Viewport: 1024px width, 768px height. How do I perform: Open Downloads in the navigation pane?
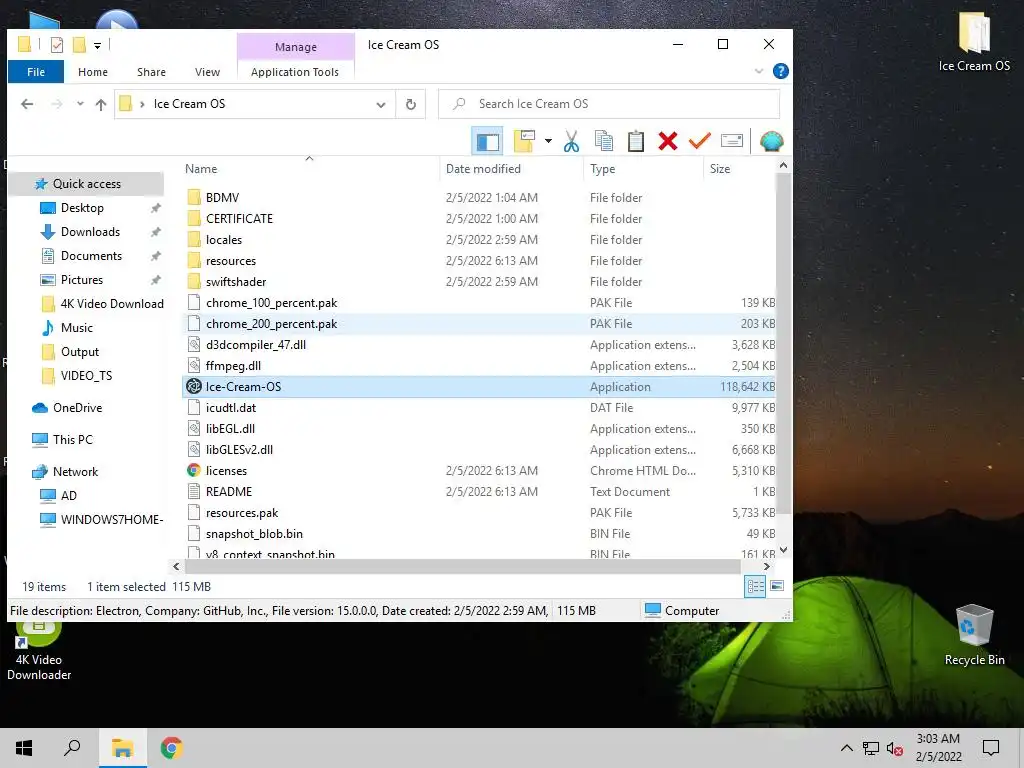[x=90, y=232]
